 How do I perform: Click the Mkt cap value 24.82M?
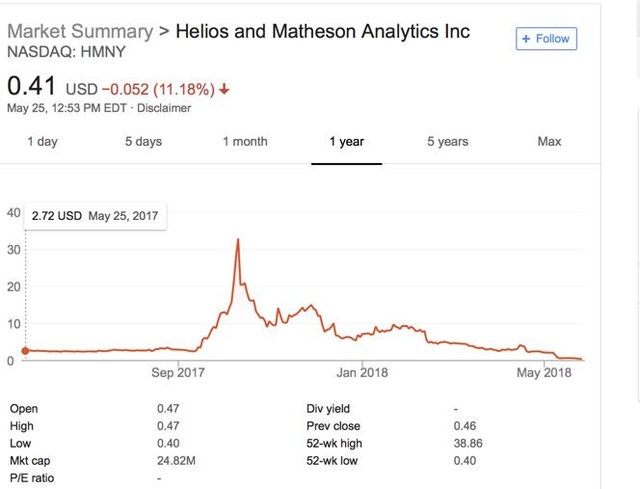click(x=178, y=460)
